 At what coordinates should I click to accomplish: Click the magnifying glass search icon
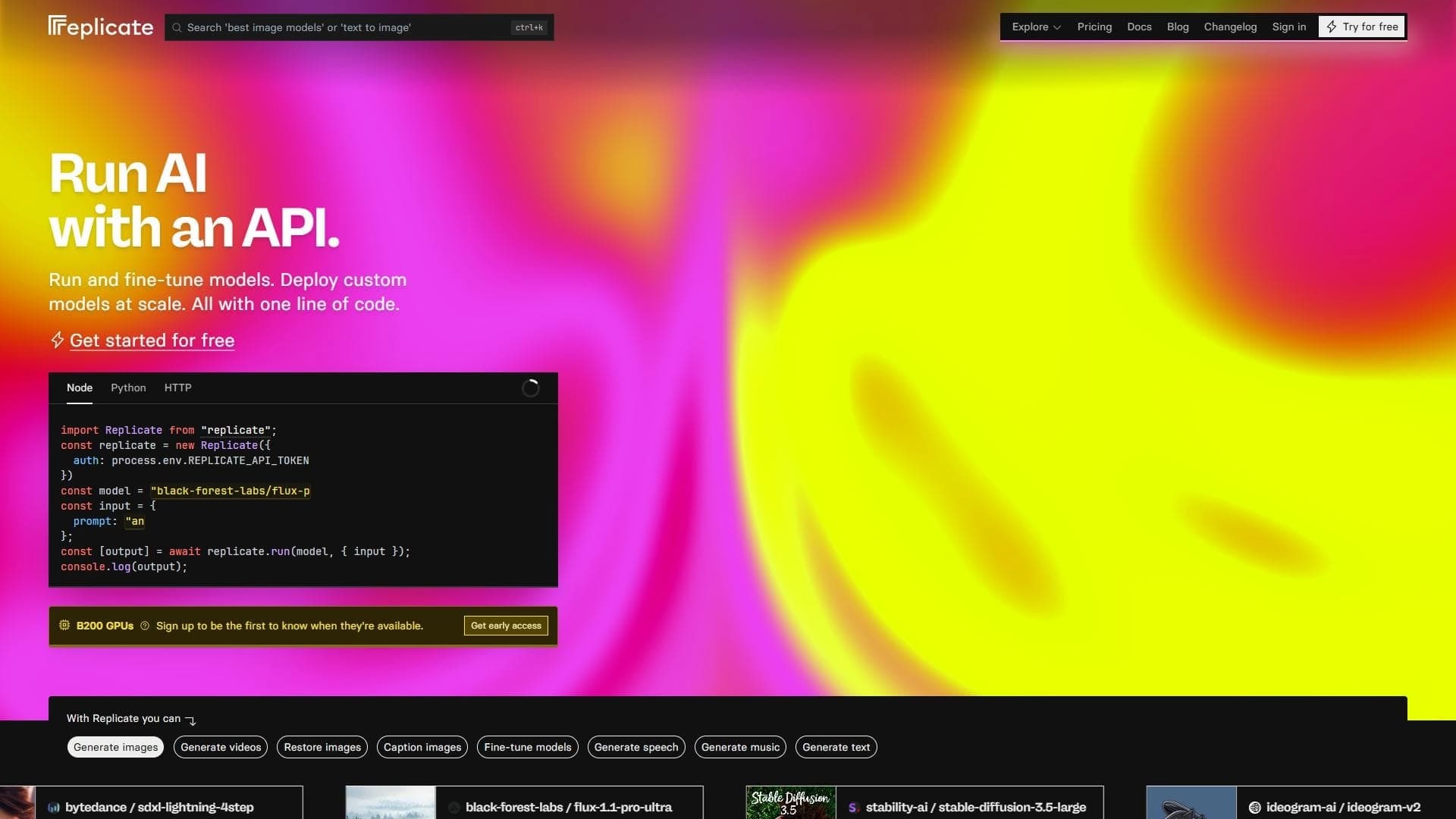(x=177, y=27)
